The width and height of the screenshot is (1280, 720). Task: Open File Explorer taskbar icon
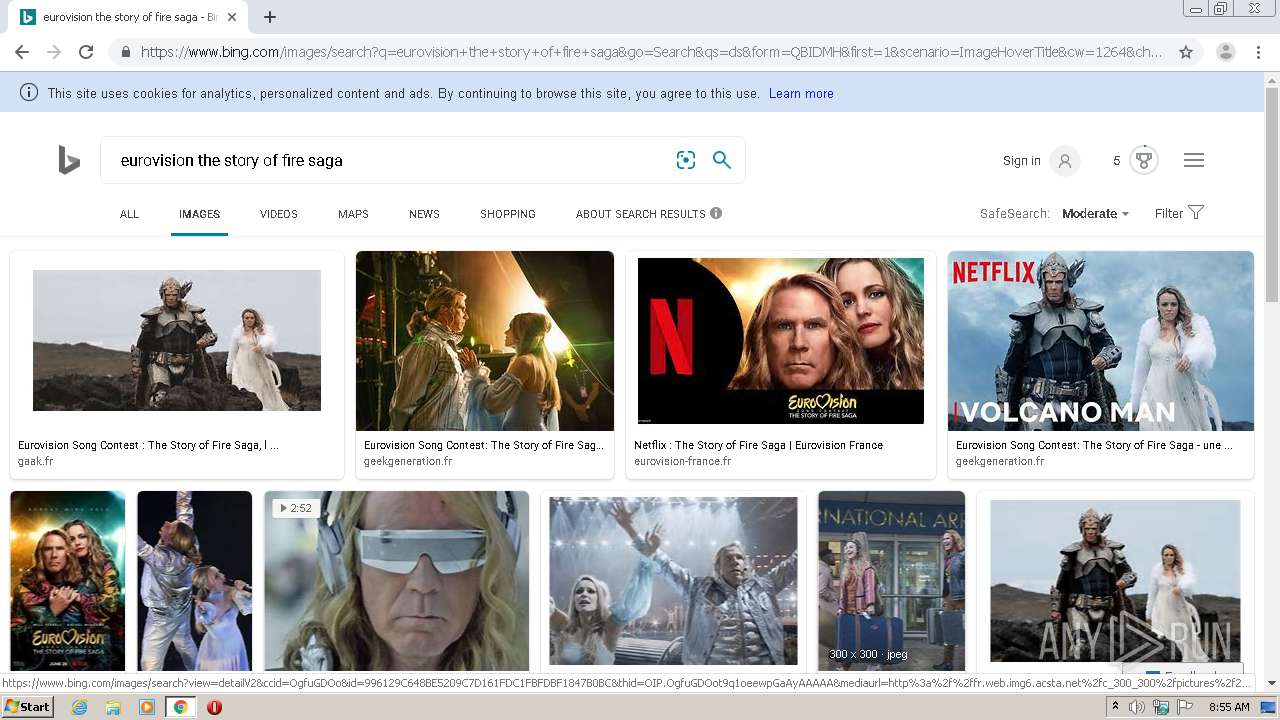pos(113,707)
